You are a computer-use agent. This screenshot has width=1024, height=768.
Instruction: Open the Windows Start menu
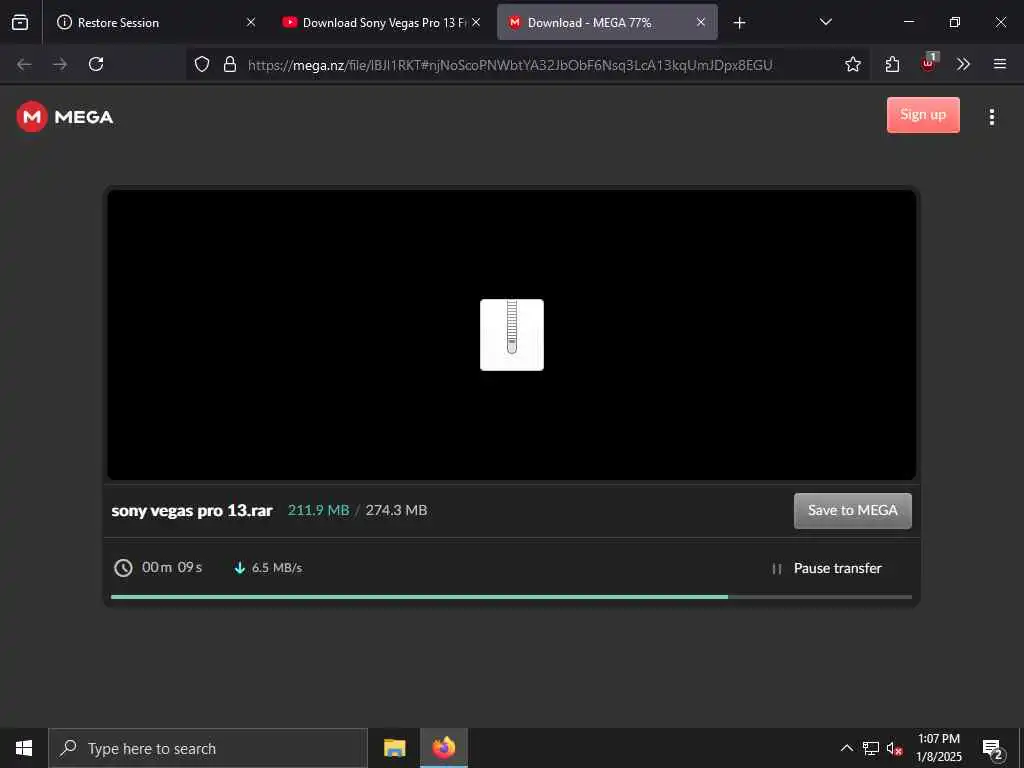pos(24,748)
